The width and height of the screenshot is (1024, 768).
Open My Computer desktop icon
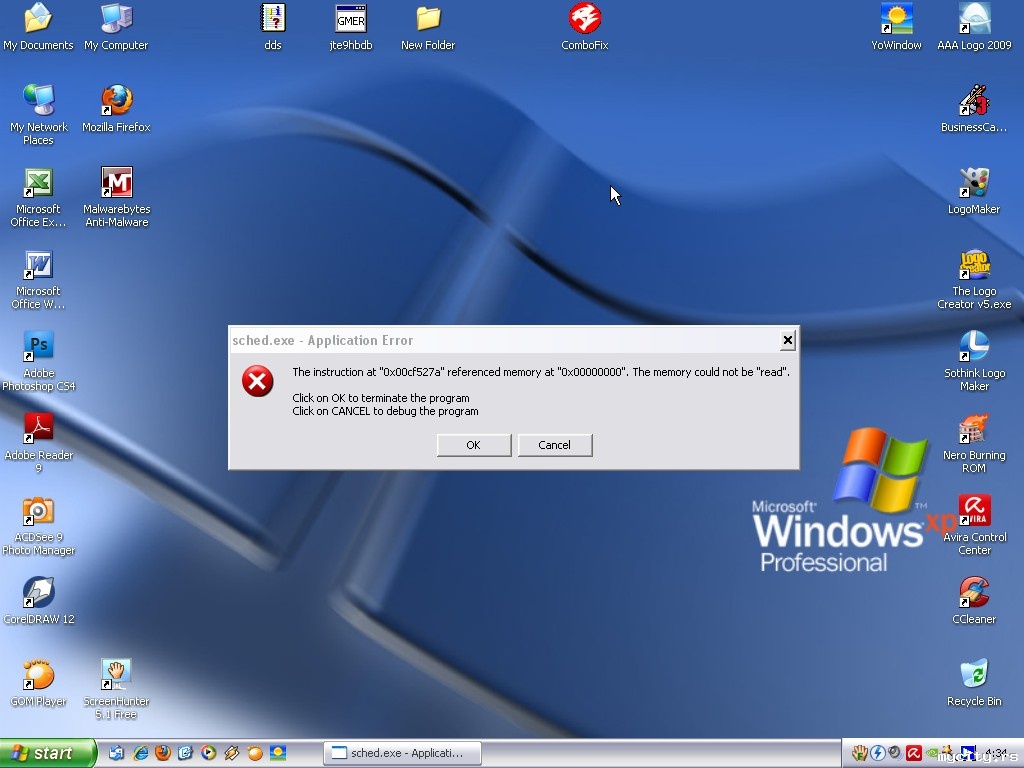116,27
